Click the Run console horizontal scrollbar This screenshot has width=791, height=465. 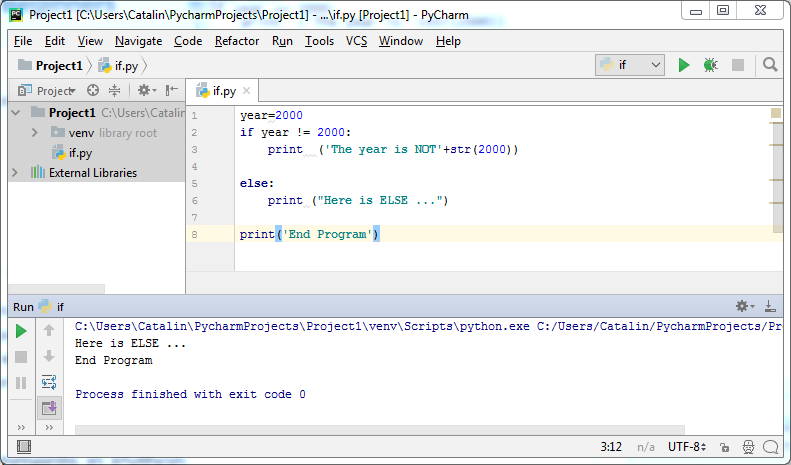379,429
